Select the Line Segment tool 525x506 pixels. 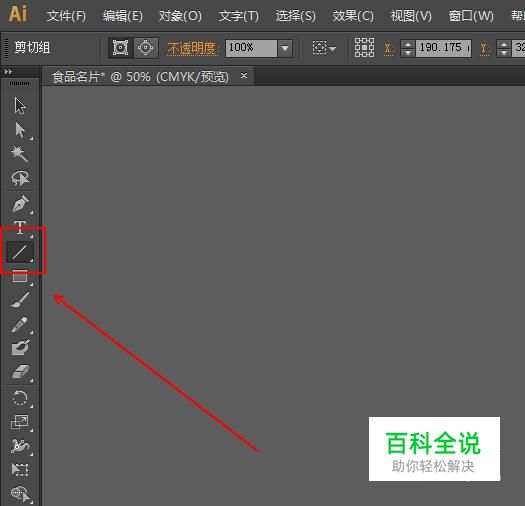(x=20, y=252)
